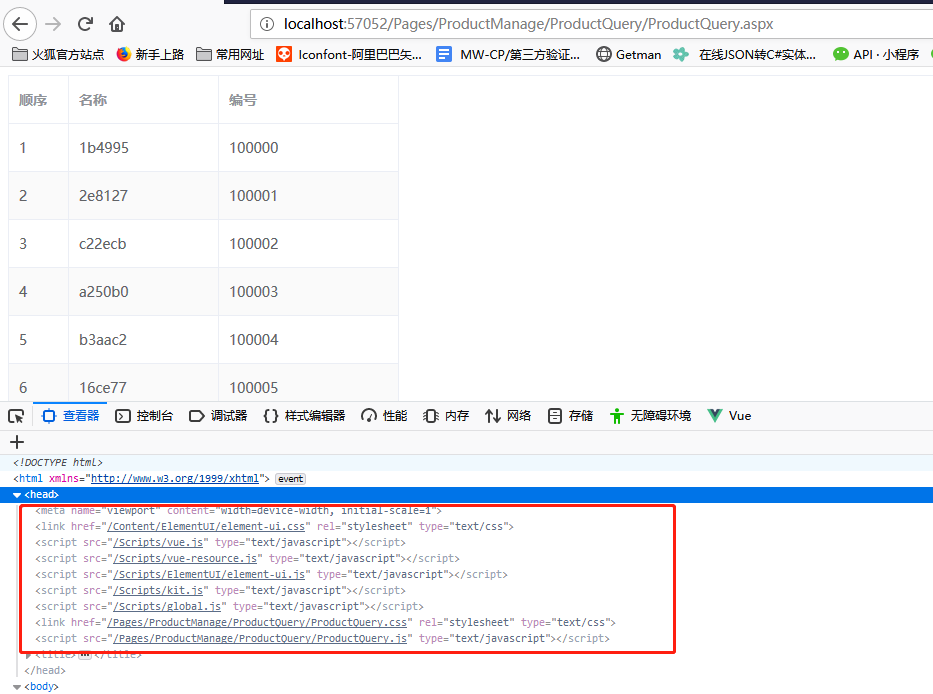This screenshot has width=933, height=694.
Task: Select the cell with number 100003
Action: tap(308, 292)
